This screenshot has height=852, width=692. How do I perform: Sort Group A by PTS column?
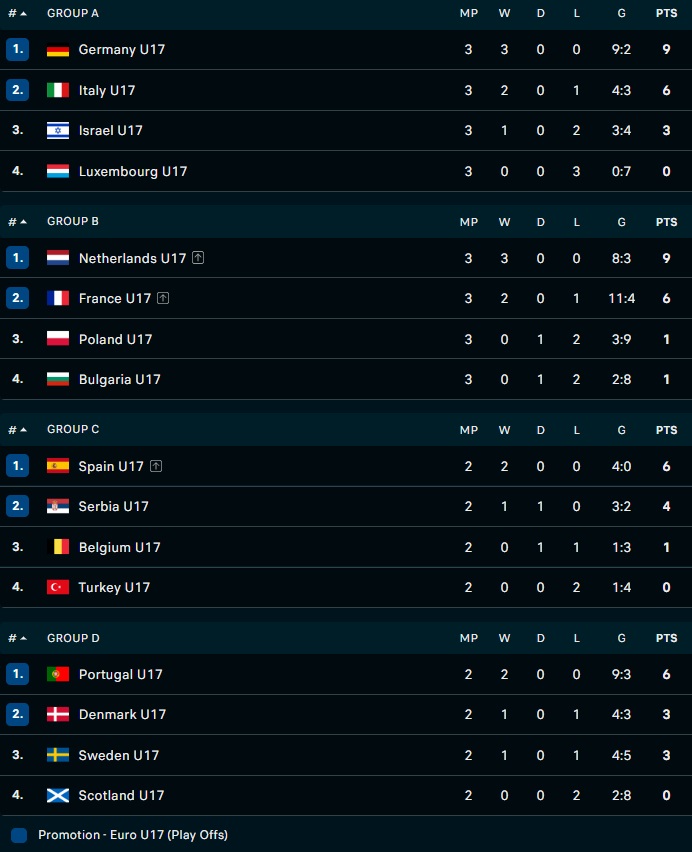tap(666, 14)
